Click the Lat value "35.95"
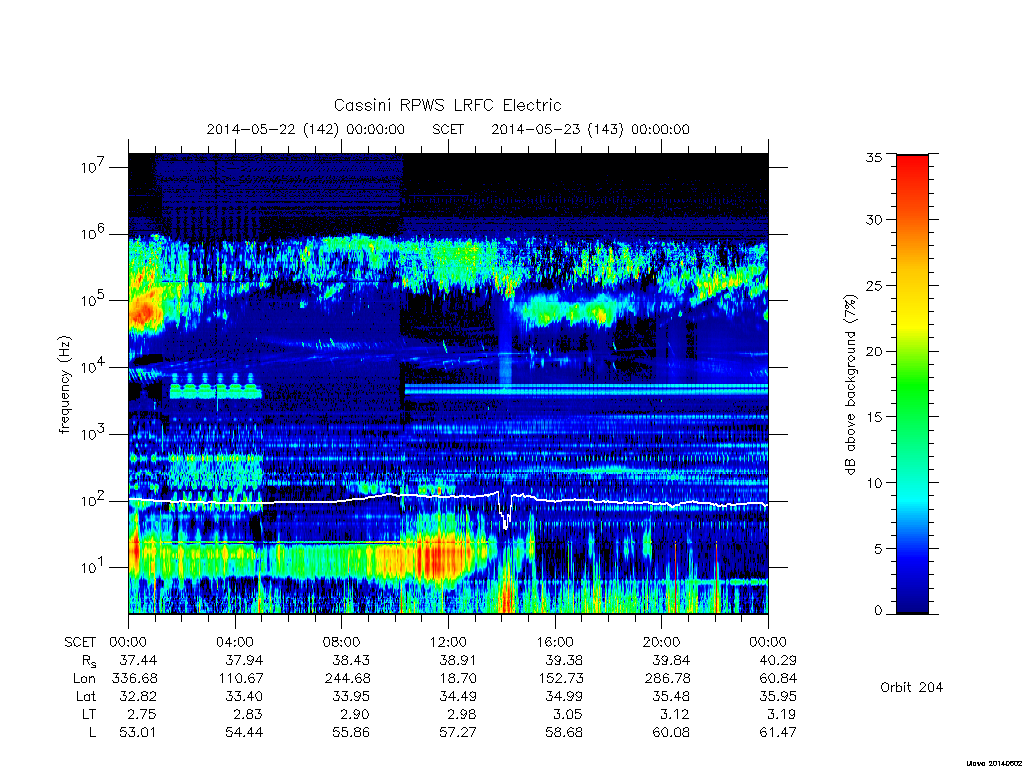The width and height of the screenshot is (1024, 768). [x=778, y=696]
